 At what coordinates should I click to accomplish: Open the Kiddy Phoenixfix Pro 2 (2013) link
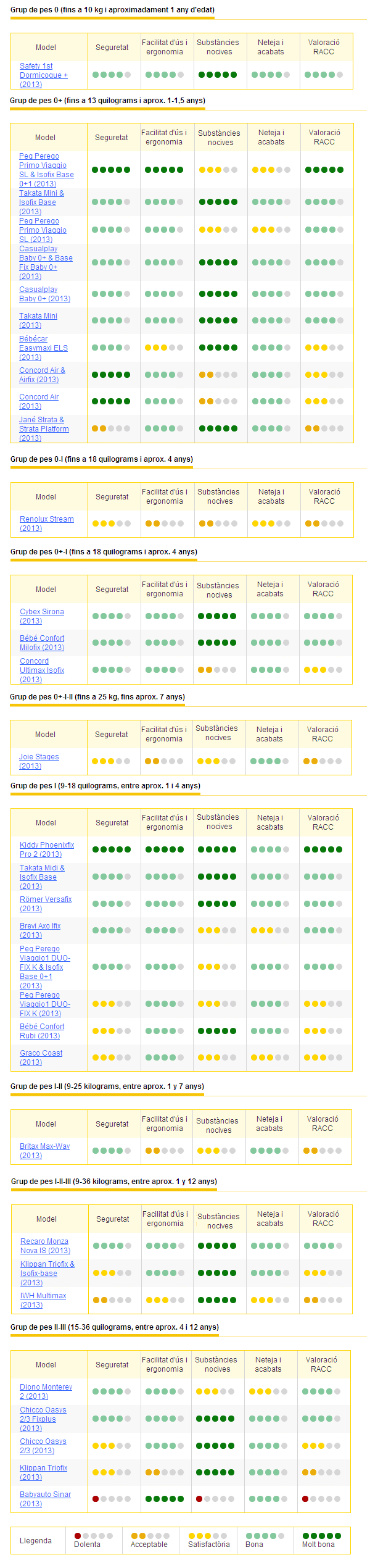coord(47,849)
